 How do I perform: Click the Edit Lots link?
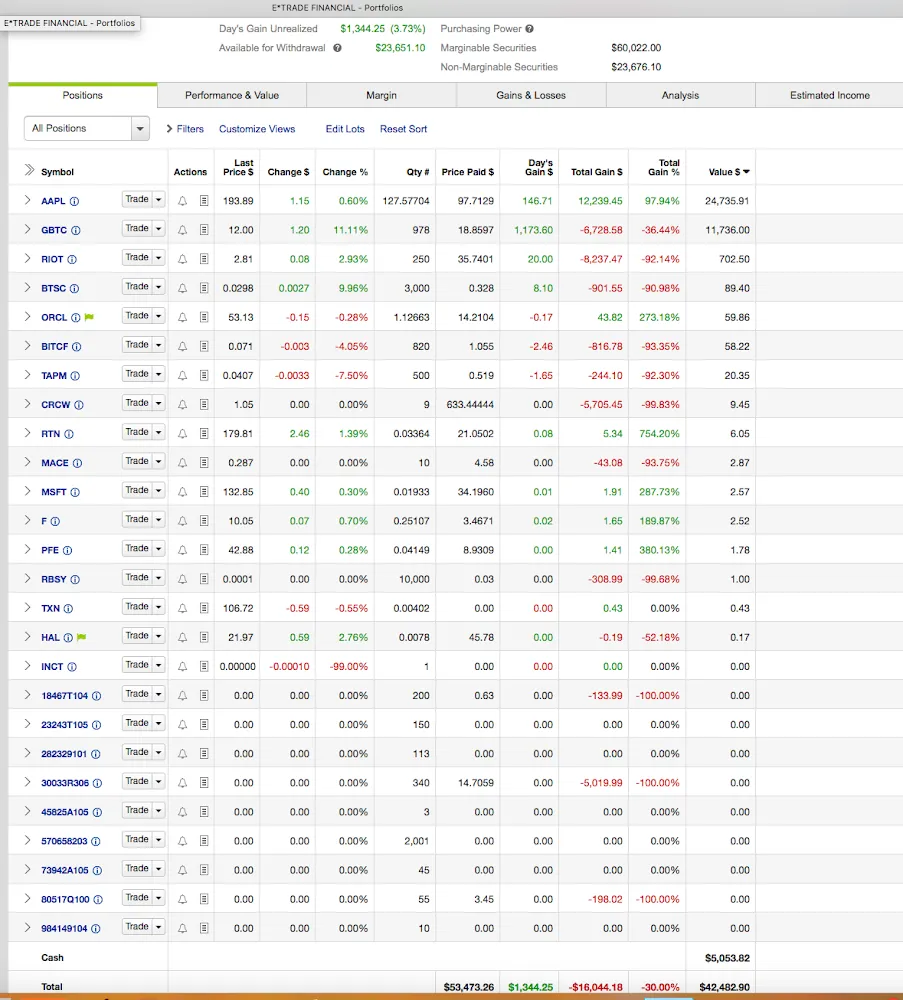click(x=345, y=129)
